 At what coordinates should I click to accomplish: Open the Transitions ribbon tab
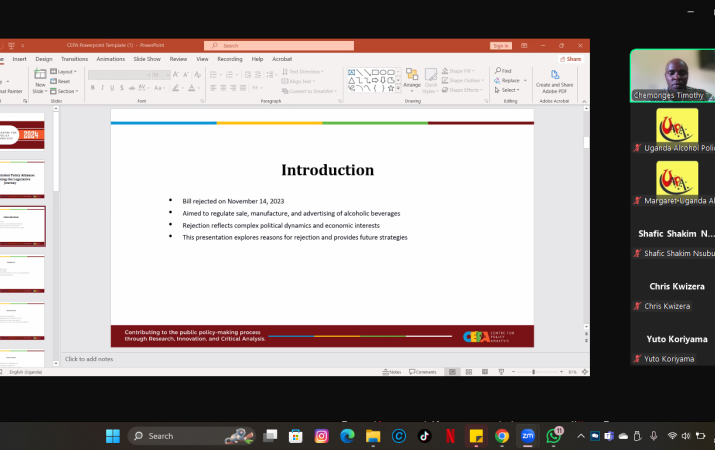pos(74,59)
